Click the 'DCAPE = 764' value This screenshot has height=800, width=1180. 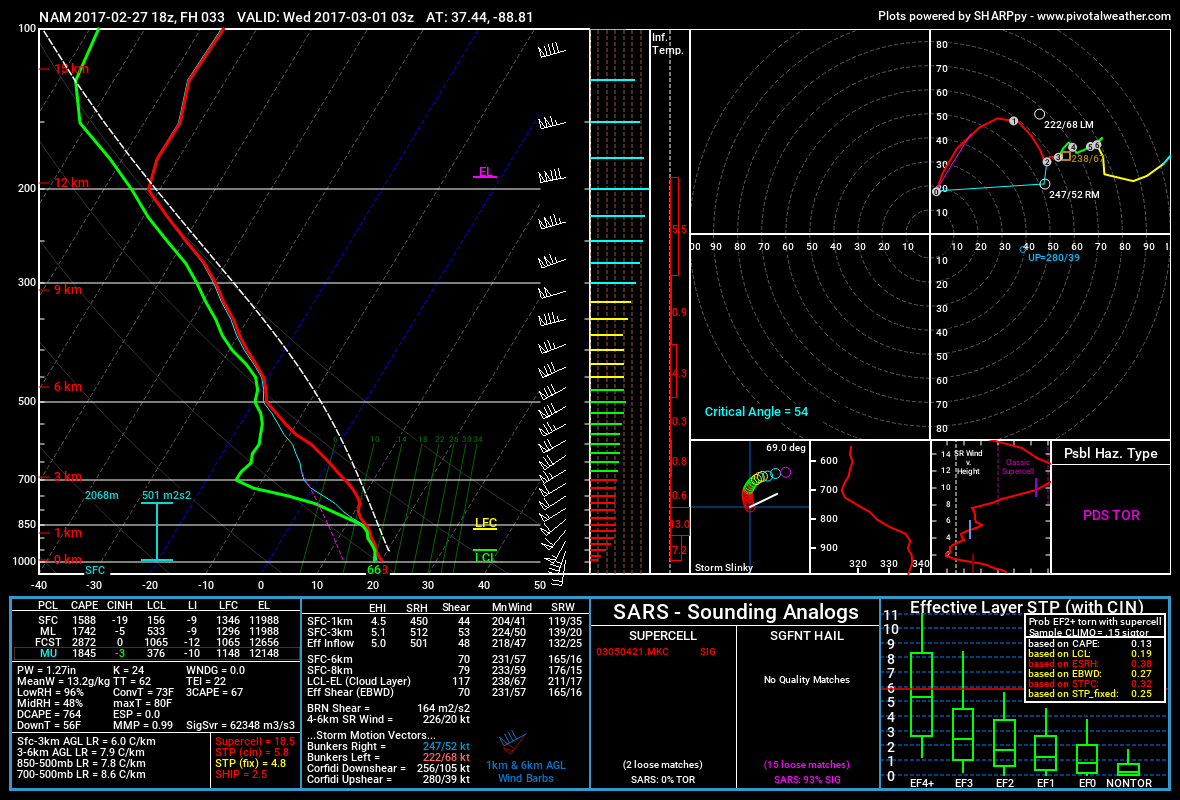tap(49, 714)
